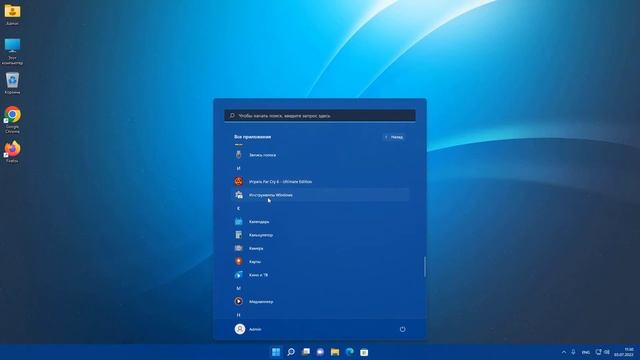Open Этот компьютер desktop icon
Viewport: 640px width, 360px height.
pyautogui.click(x=12, y=51)
